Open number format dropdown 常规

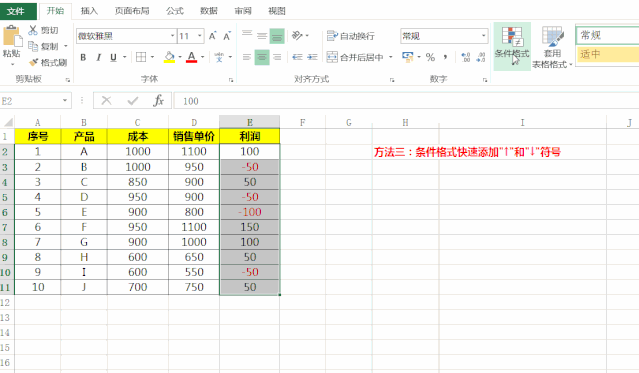pyautogui.click(x=483, y=36)
